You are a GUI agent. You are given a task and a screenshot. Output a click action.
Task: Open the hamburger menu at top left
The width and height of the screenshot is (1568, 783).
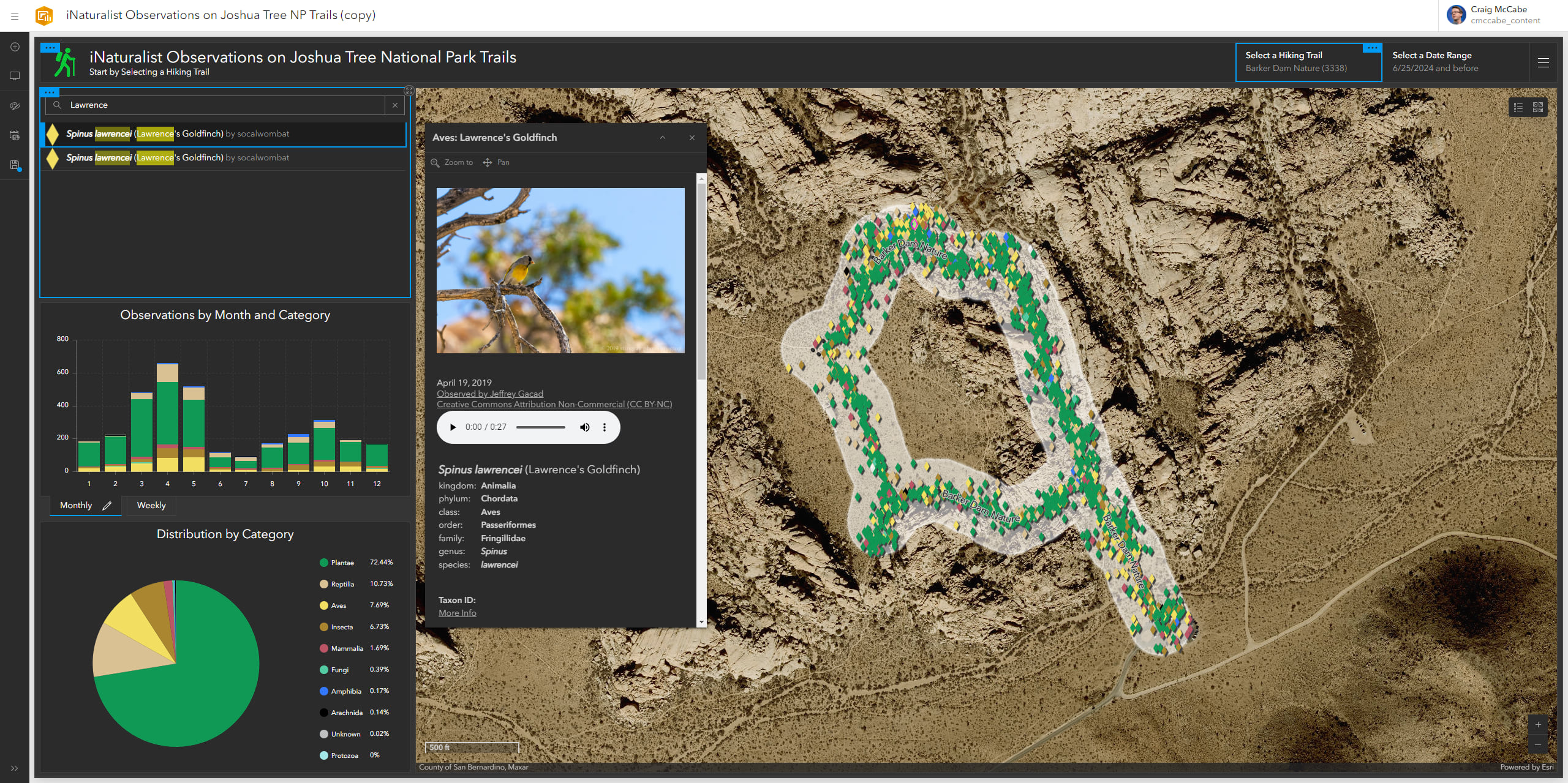pyautogui.click(x=15, y=16)
